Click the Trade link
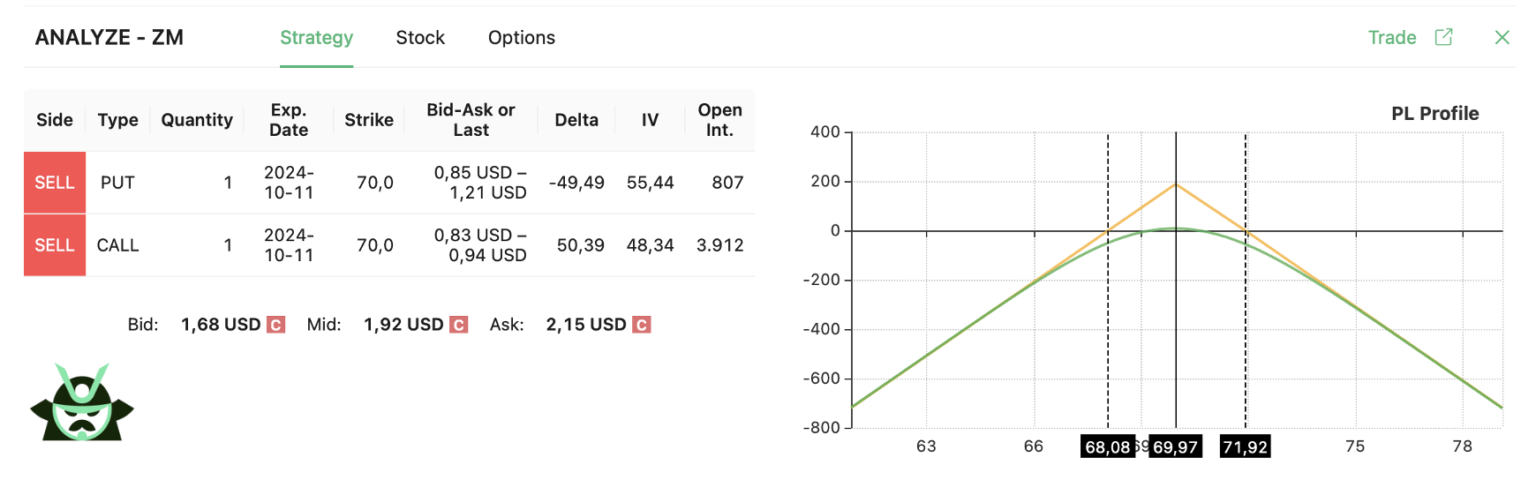The height and width of the screenshot is (480, 1536). [x=1392, y=37]
